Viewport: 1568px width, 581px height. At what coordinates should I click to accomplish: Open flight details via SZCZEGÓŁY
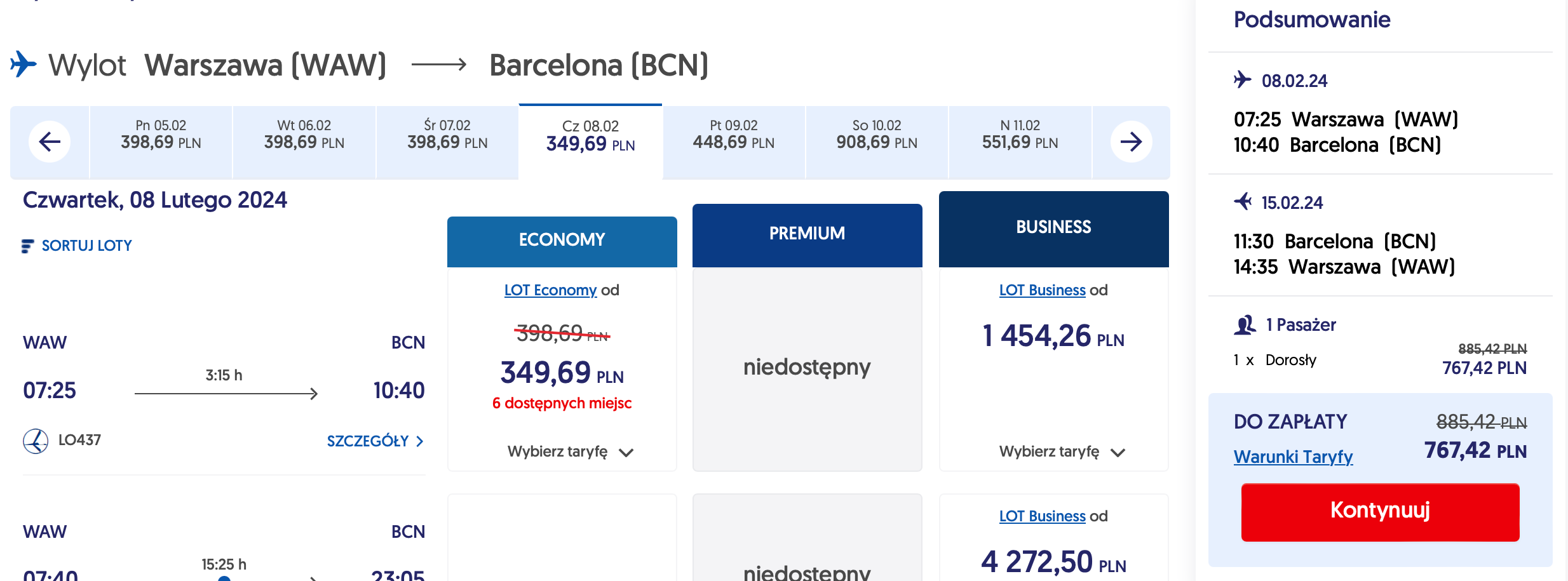click(x=375, y=441)
